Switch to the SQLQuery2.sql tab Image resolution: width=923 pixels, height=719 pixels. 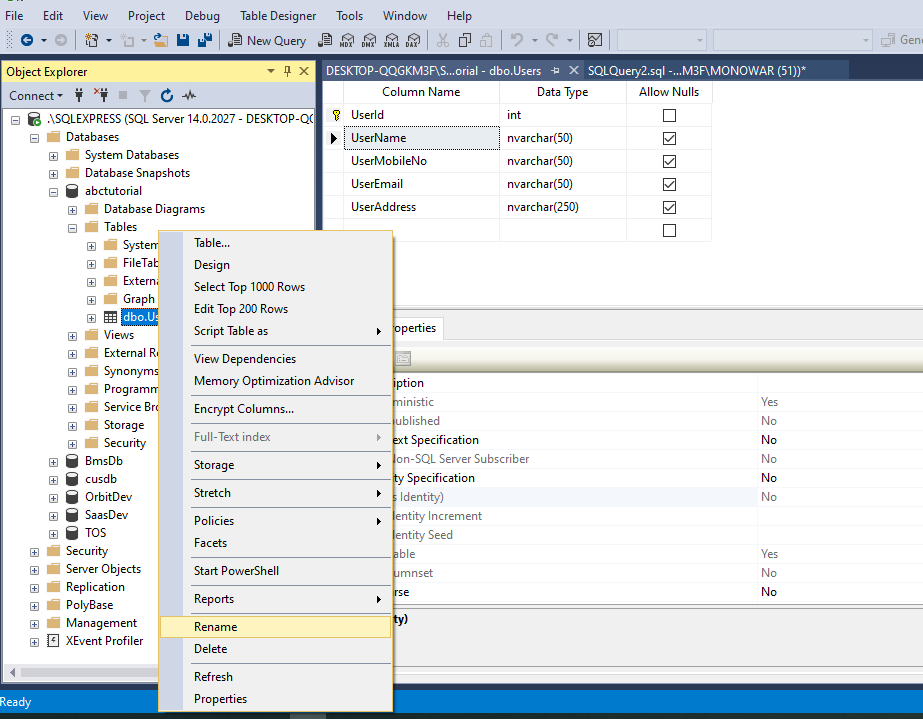tap(697, 70)
